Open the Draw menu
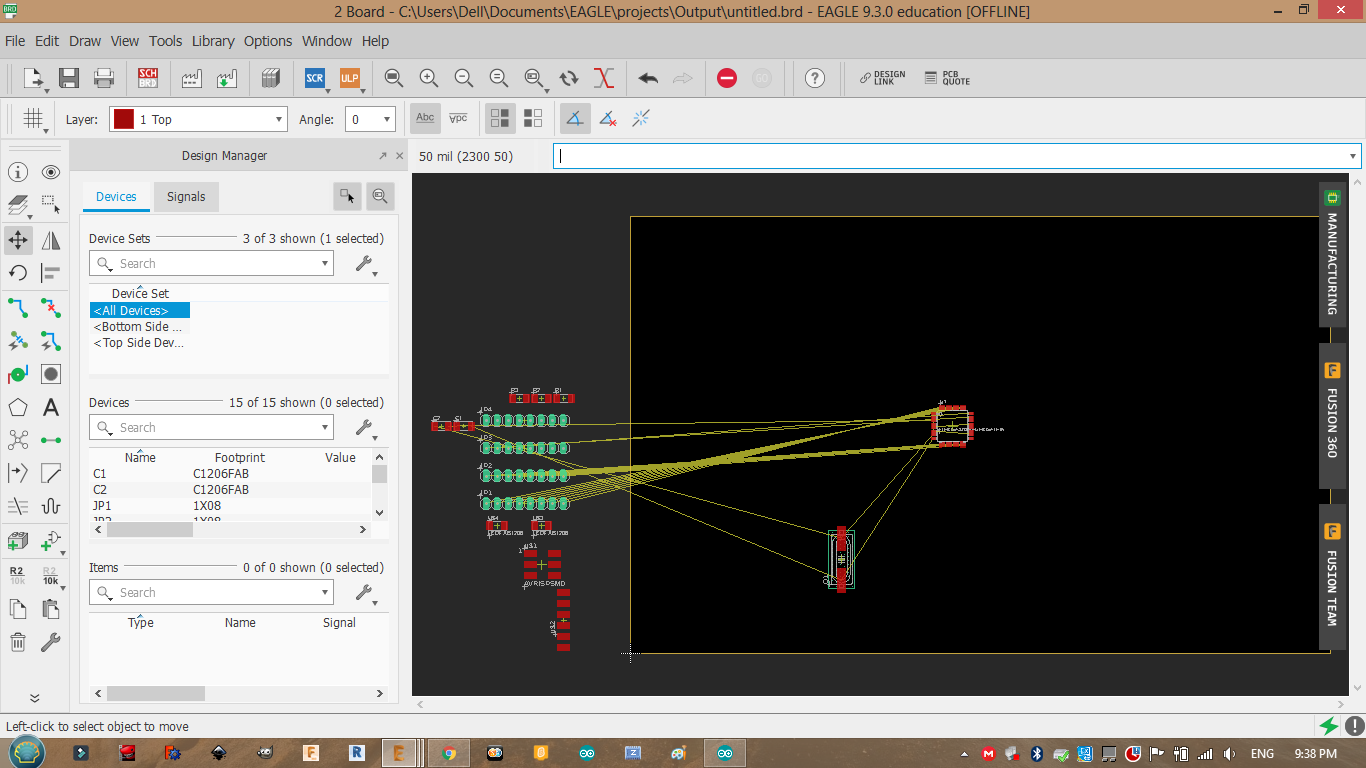Image resolution: width=1366 pixels, height=768 pixels. pyautogui.click(x=85, y=41)
